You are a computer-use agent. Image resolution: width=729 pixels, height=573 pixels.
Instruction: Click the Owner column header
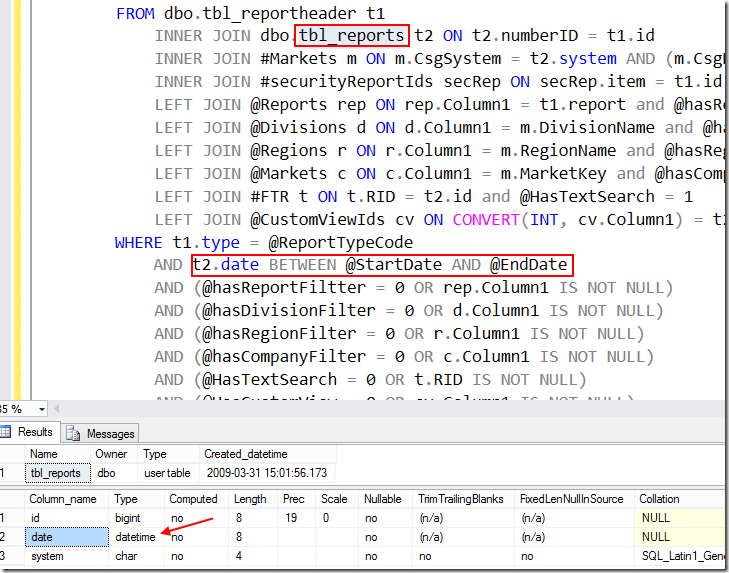click(114, 453)
